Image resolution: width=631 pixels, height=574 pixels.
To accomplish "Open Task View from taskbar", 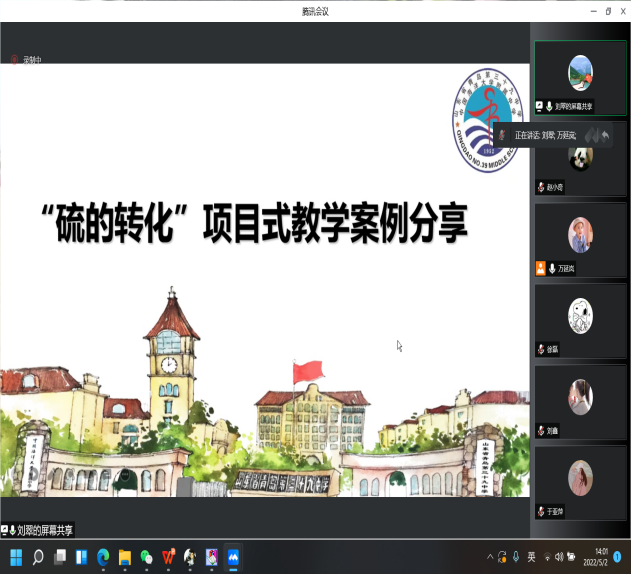I will [60, 556].
